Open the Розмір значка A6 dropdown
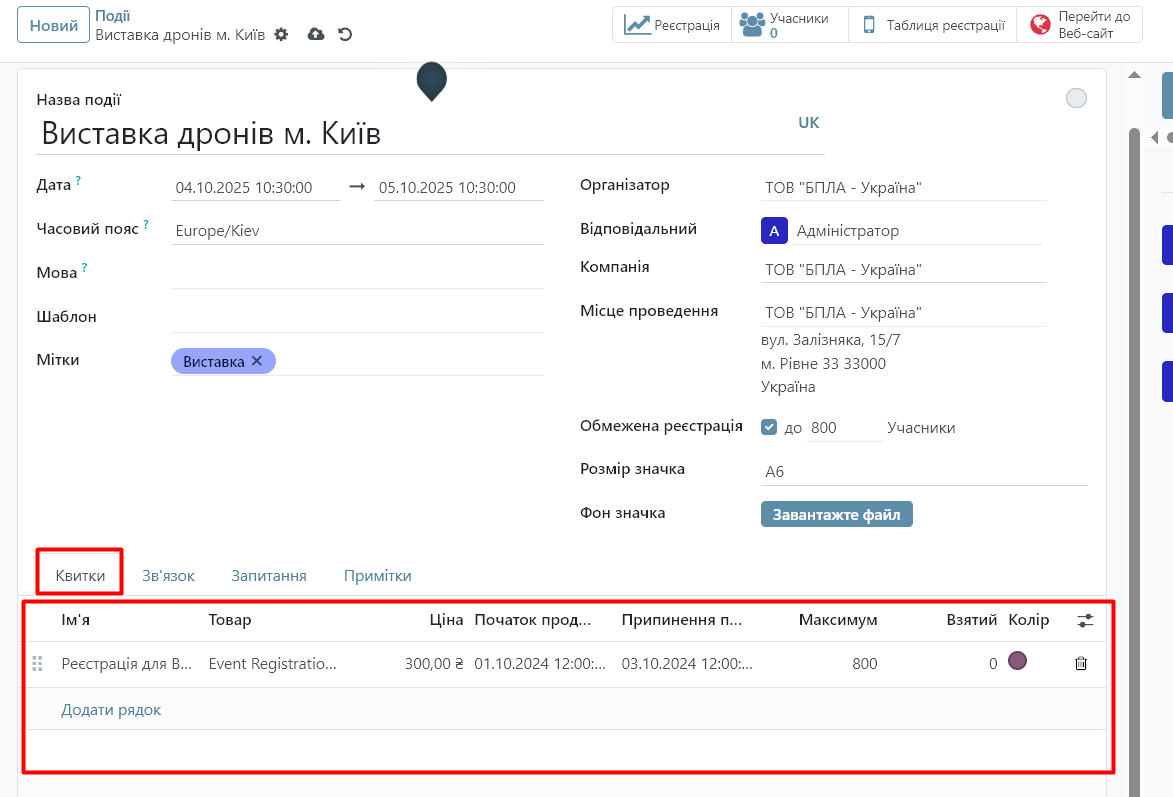The image size is (1173, 797). tap(923, 471)
